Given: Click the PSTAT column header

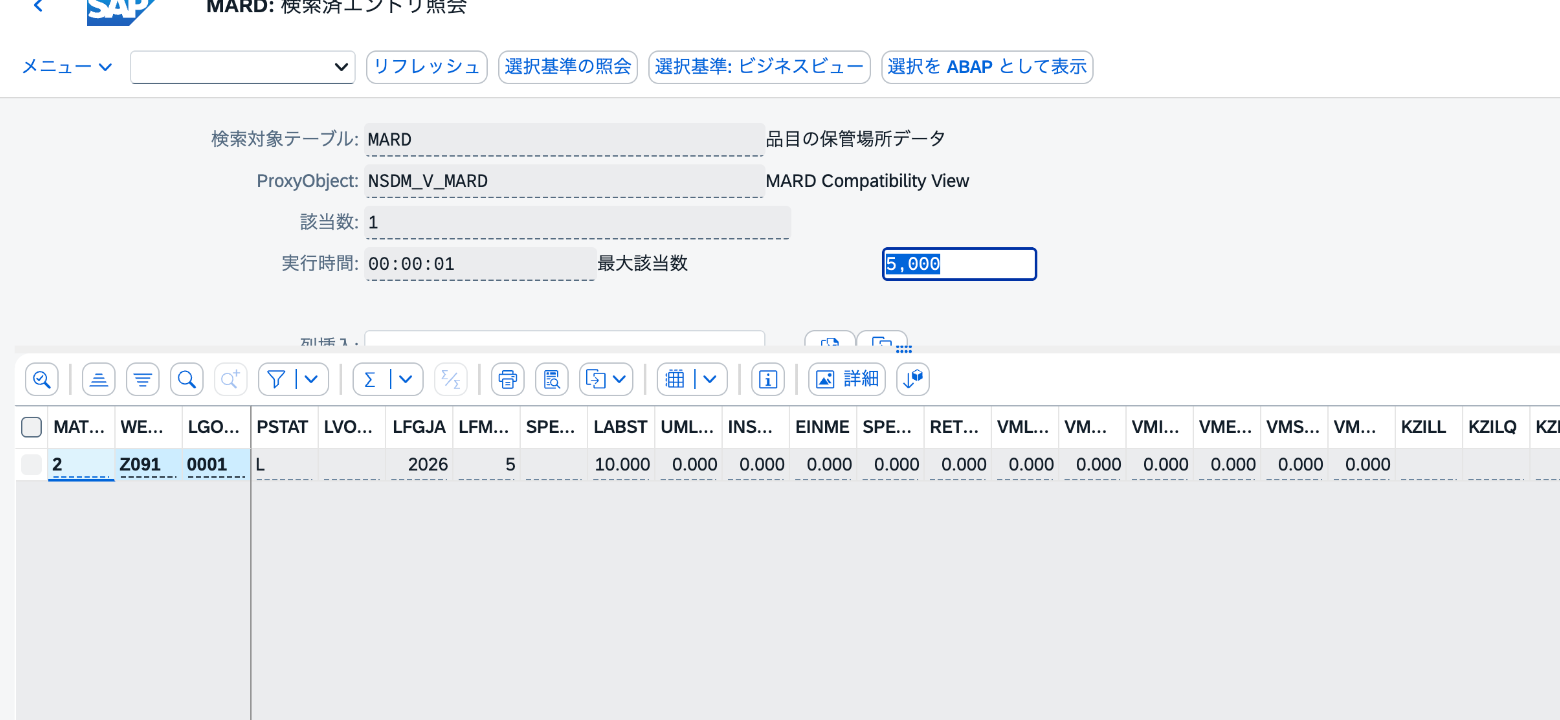Looking at the screenshot, I should pos(284,427).
